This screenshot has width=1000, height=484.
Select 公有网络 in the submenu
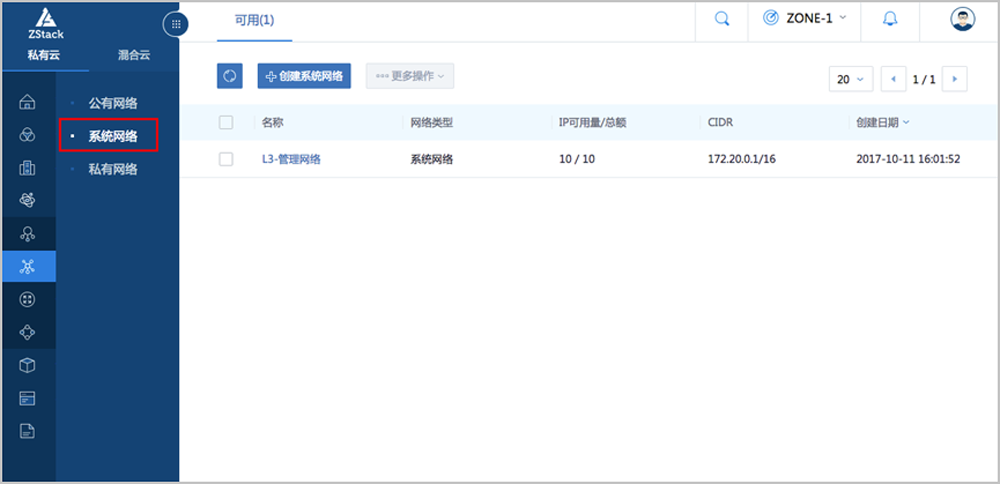tap(113, 103)
